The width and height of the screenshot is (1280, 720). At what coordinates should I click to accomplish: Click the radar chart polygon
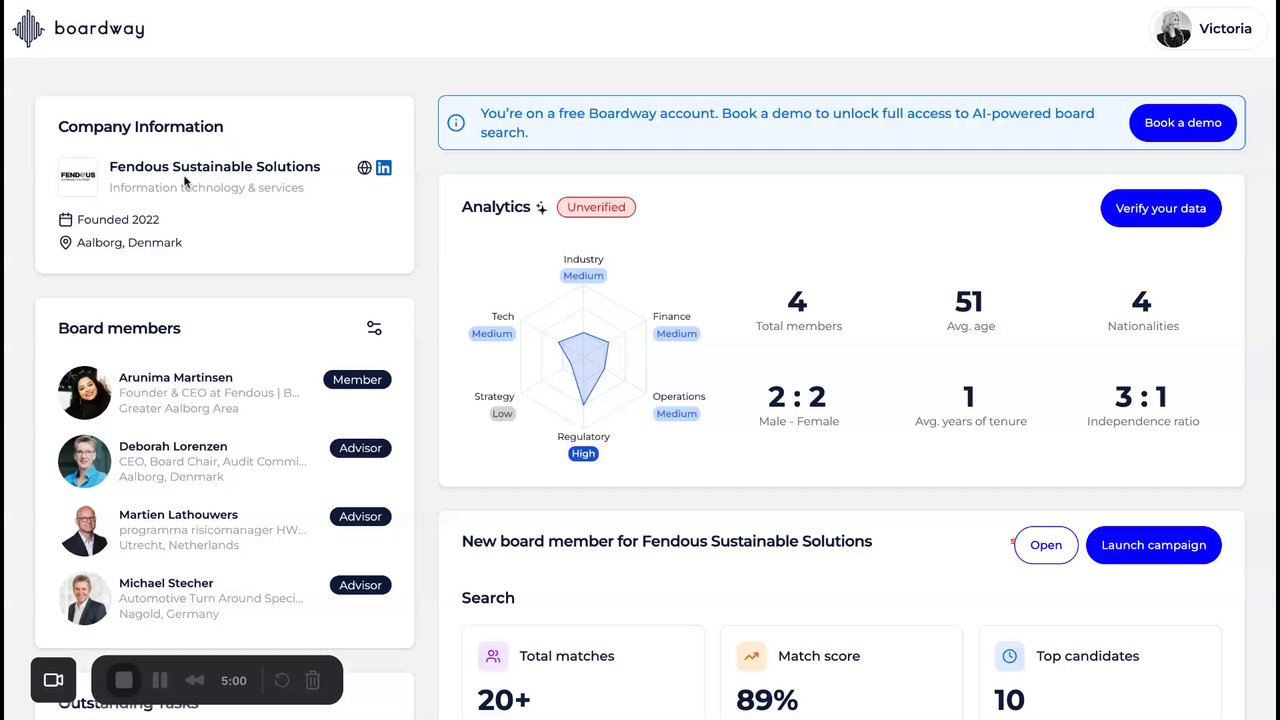pos(584,366)
